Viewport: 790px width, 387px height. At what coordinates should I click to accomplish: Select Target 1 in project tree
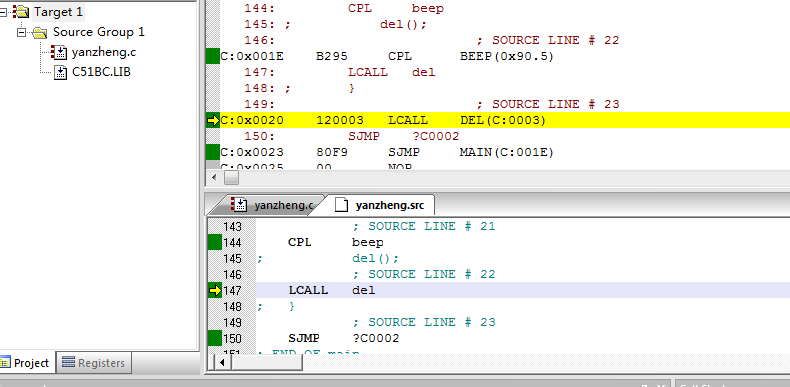point(58,11)
